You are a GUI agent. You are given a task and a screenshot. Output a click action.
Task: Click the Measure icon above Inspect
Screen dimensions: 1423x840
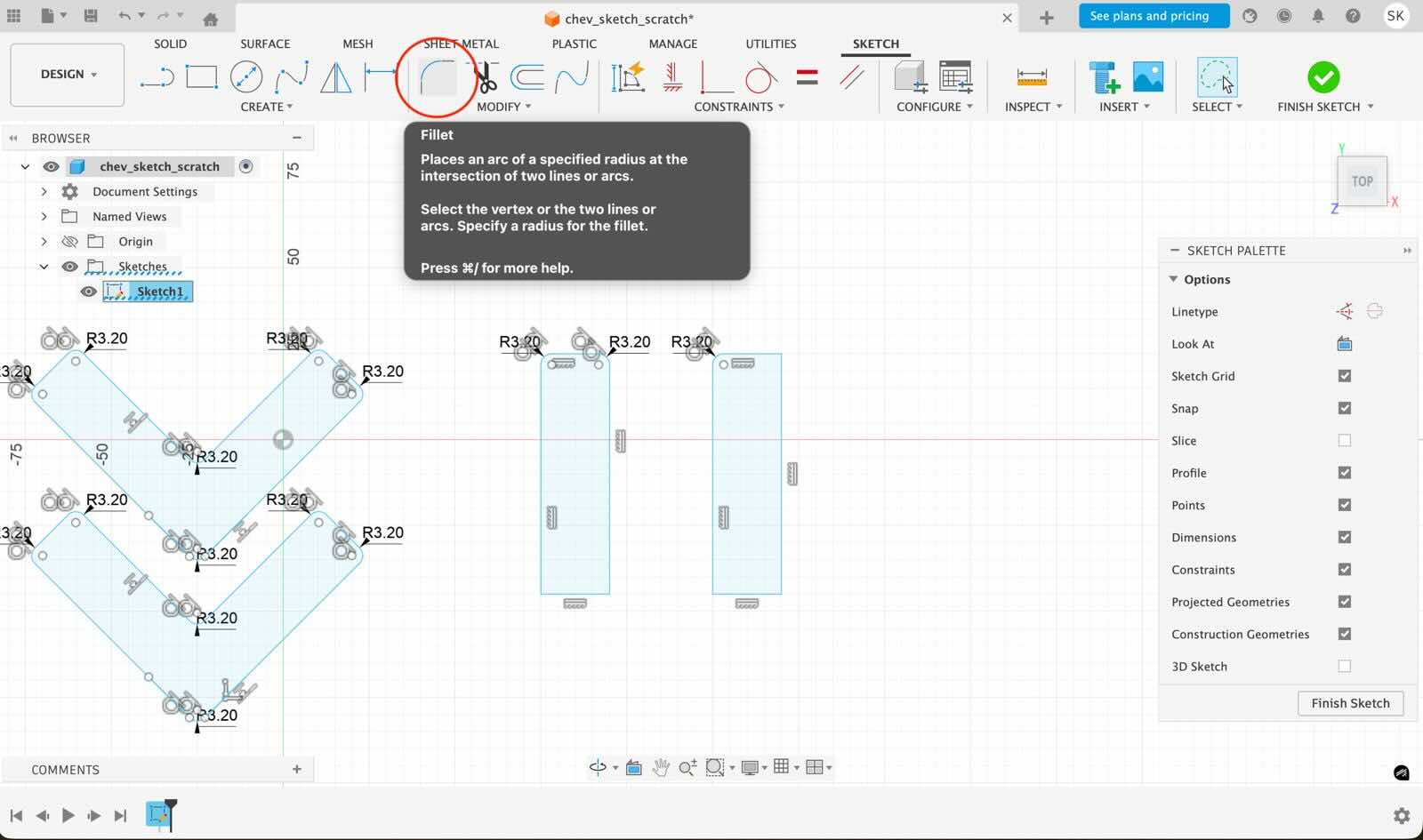[1032, 77]
